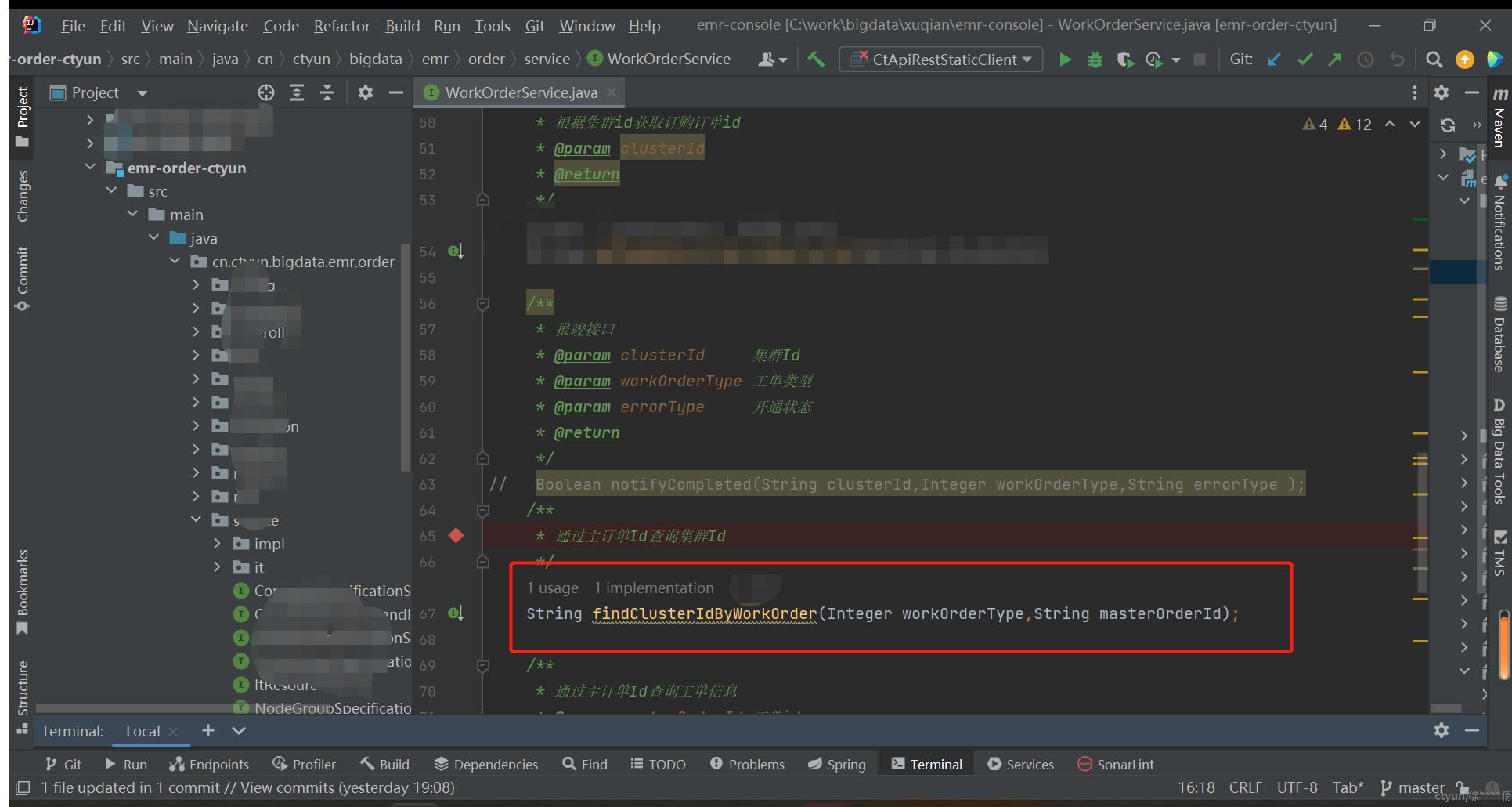Screen dimensions: 1512x807
Task: Build project with the hammer icon
Action: [x=817, y=60]
